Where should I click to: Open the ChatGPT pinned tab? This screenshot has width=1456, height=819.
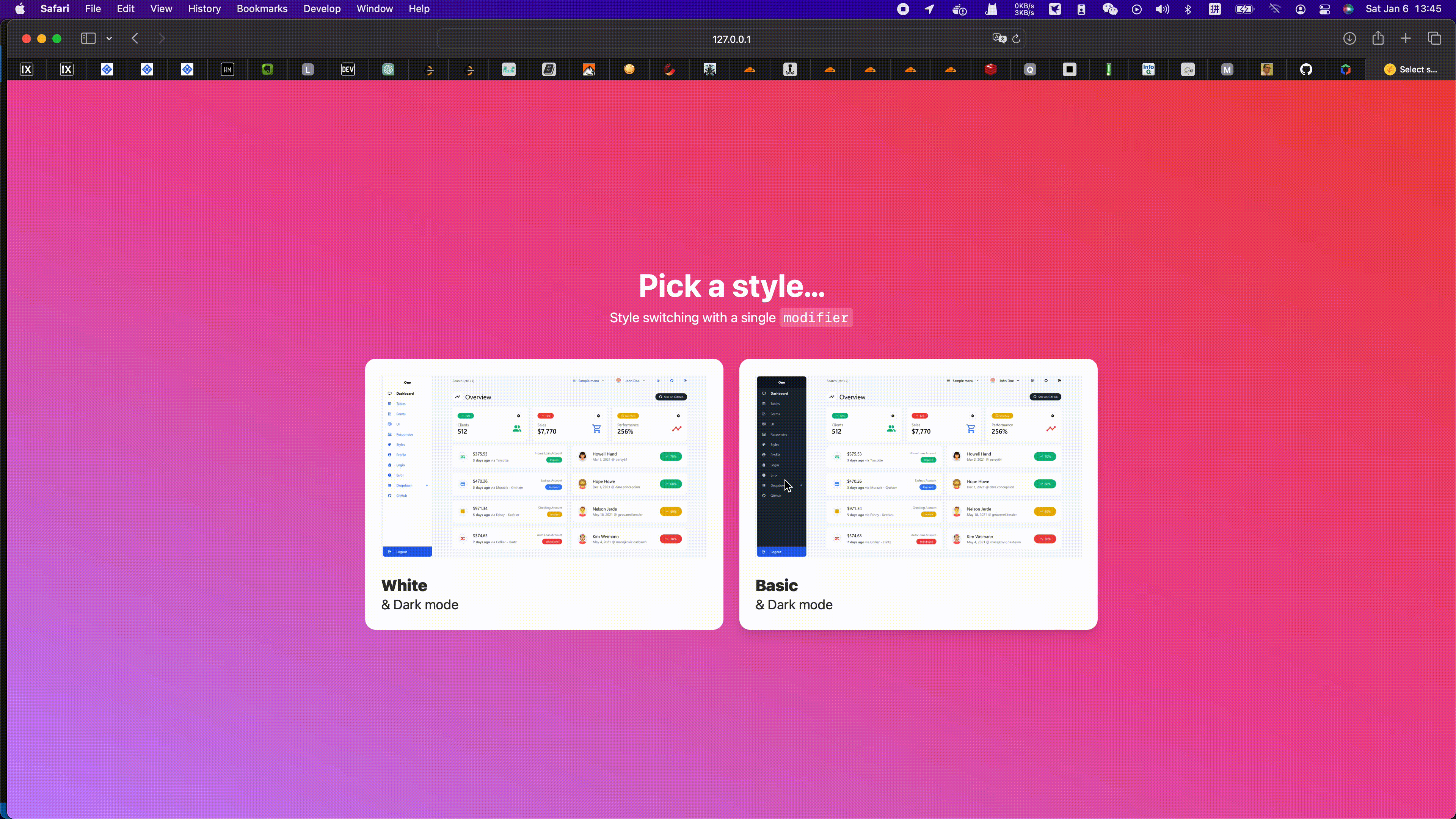pos(388,69)
